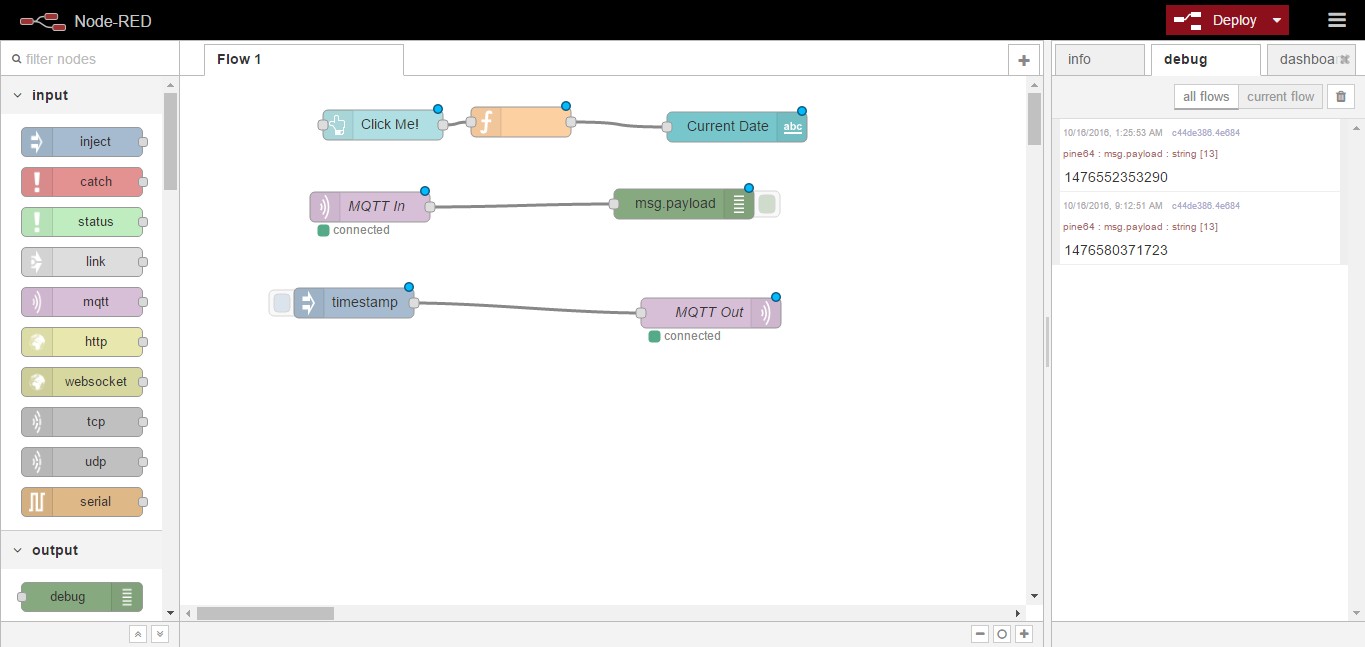Collapse all palette categories icon
The height and width of the screenshot is (647, 1365).
click(x=138, y=634)
